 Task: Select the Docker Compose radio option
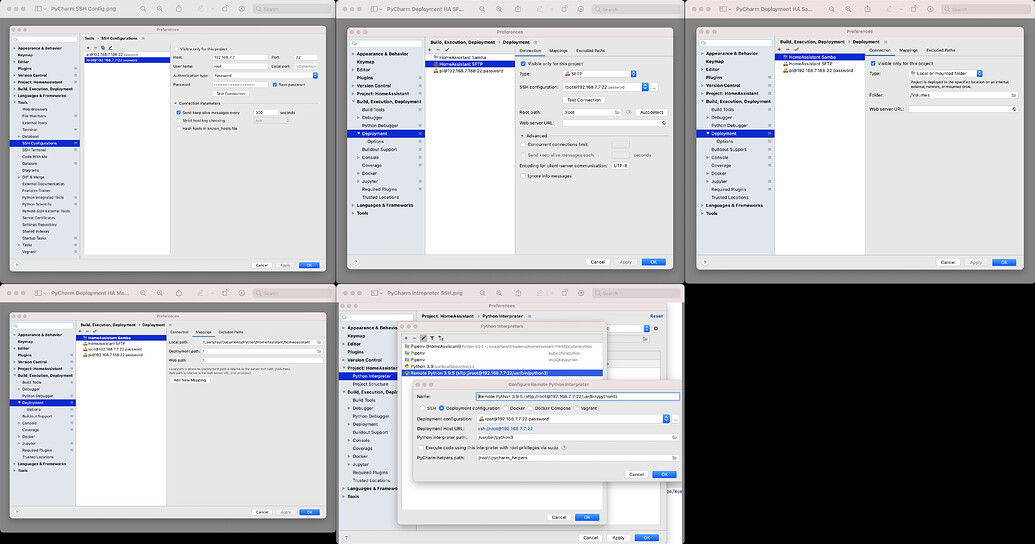point(530,408)
